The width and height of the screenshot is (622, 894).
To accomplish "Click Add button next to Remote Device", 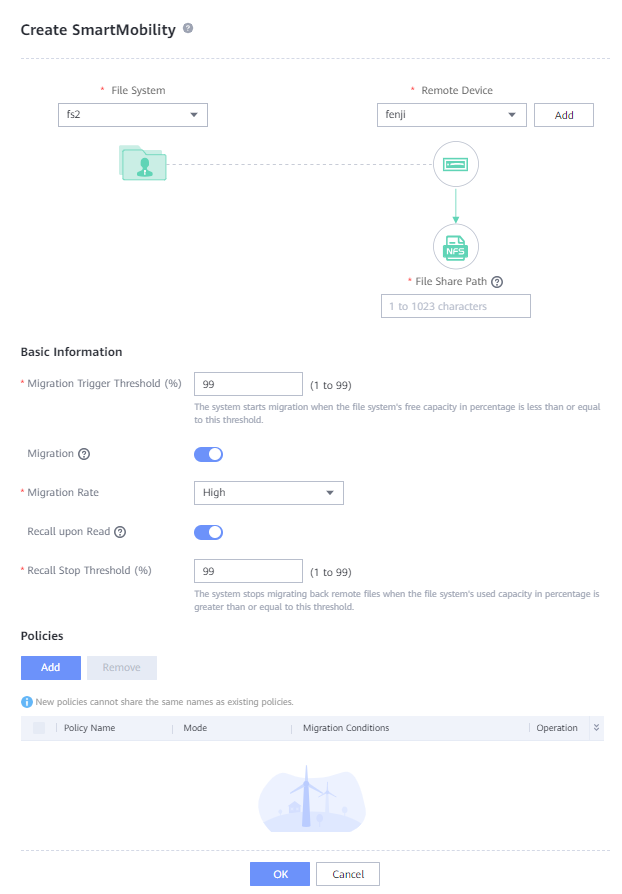I will (564, 115).
